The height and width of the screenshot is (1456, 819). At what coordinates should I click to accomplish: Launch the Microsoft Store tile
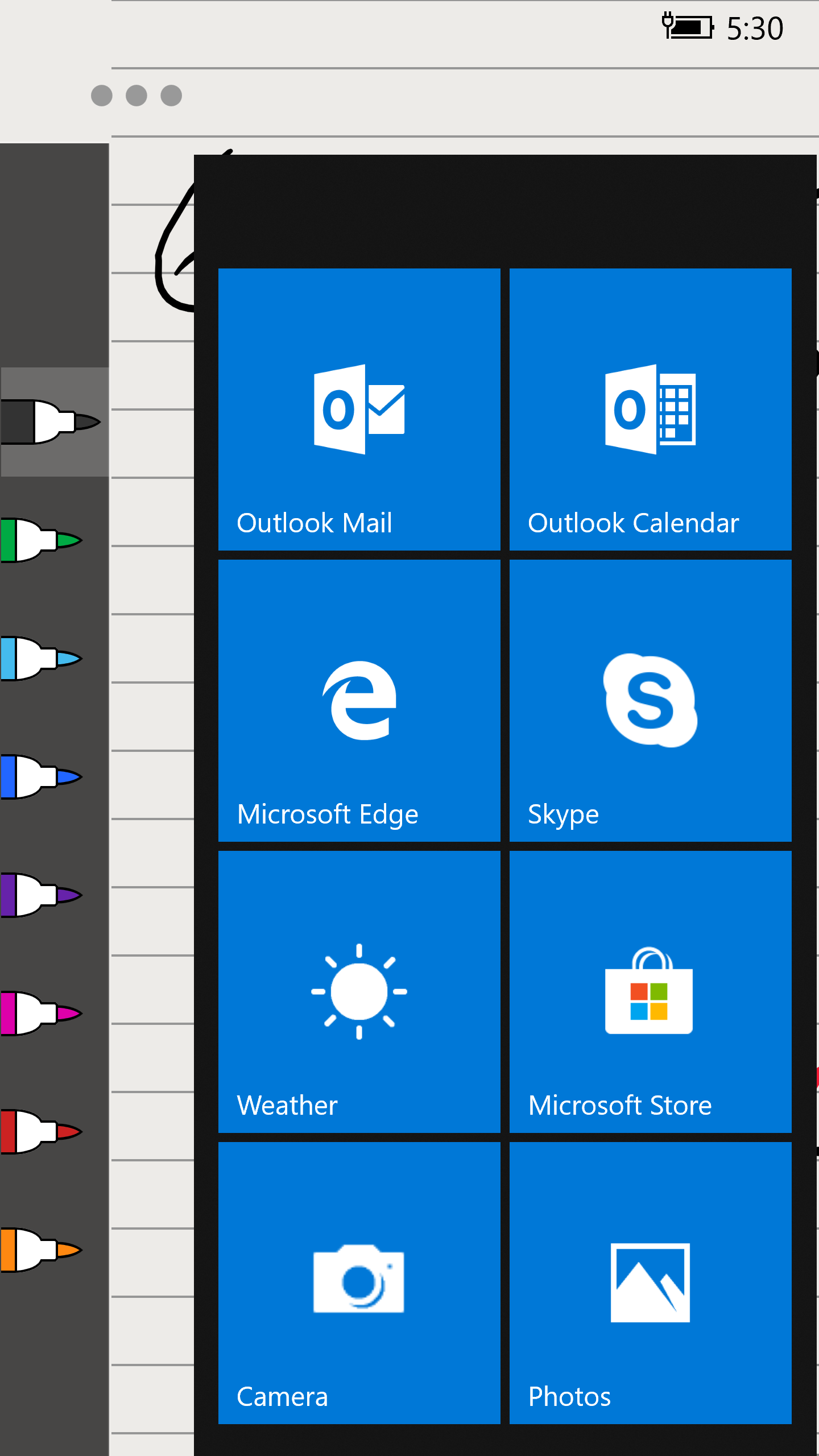[x=650, y=991]
